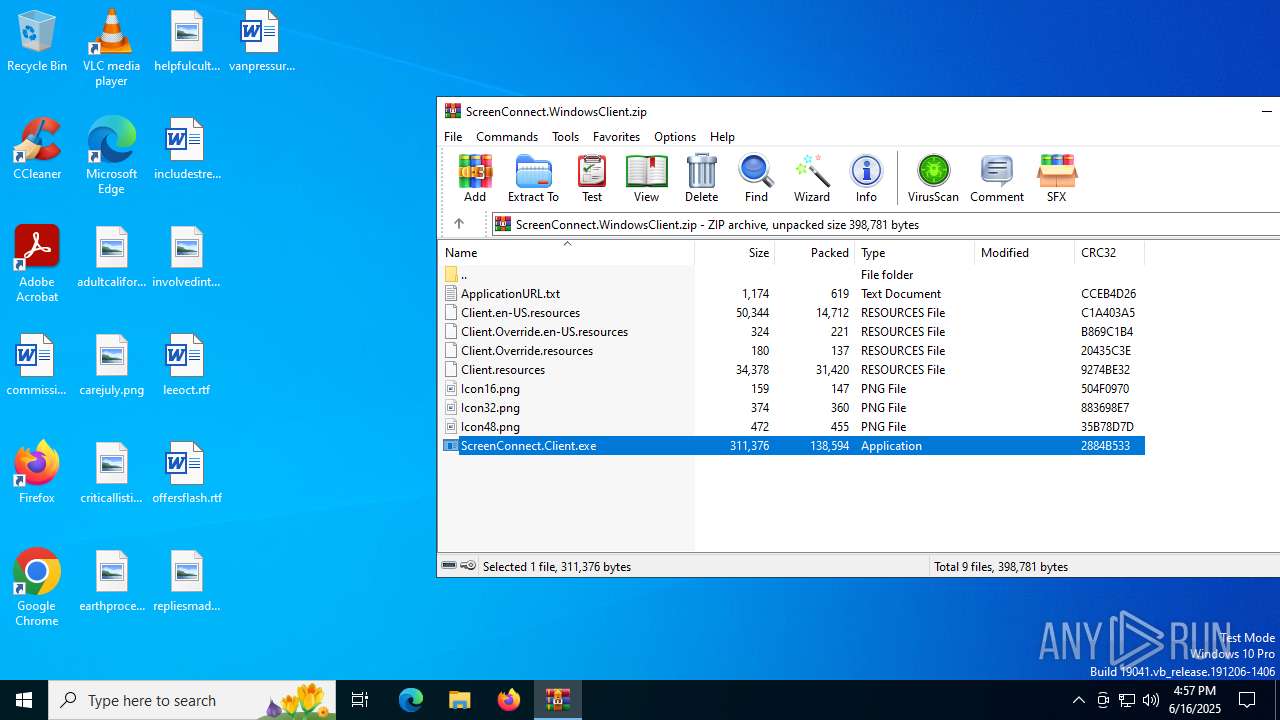Select Client.en-US.resources file
Viewport: 1280px width, 720px height.
pos(793,312)
